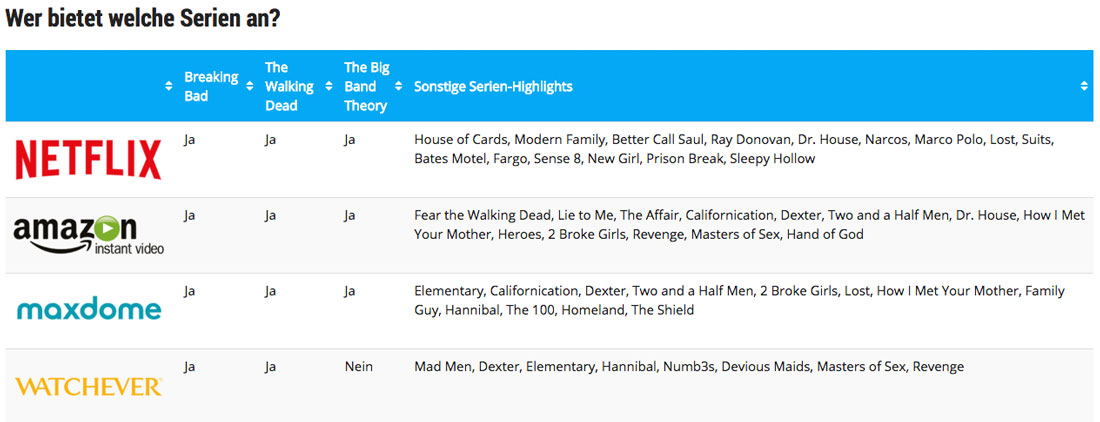Sort by the provider logo column arrows
Image resolution: width=1100 pixels, height=422 pixels.
click(168, 87)
